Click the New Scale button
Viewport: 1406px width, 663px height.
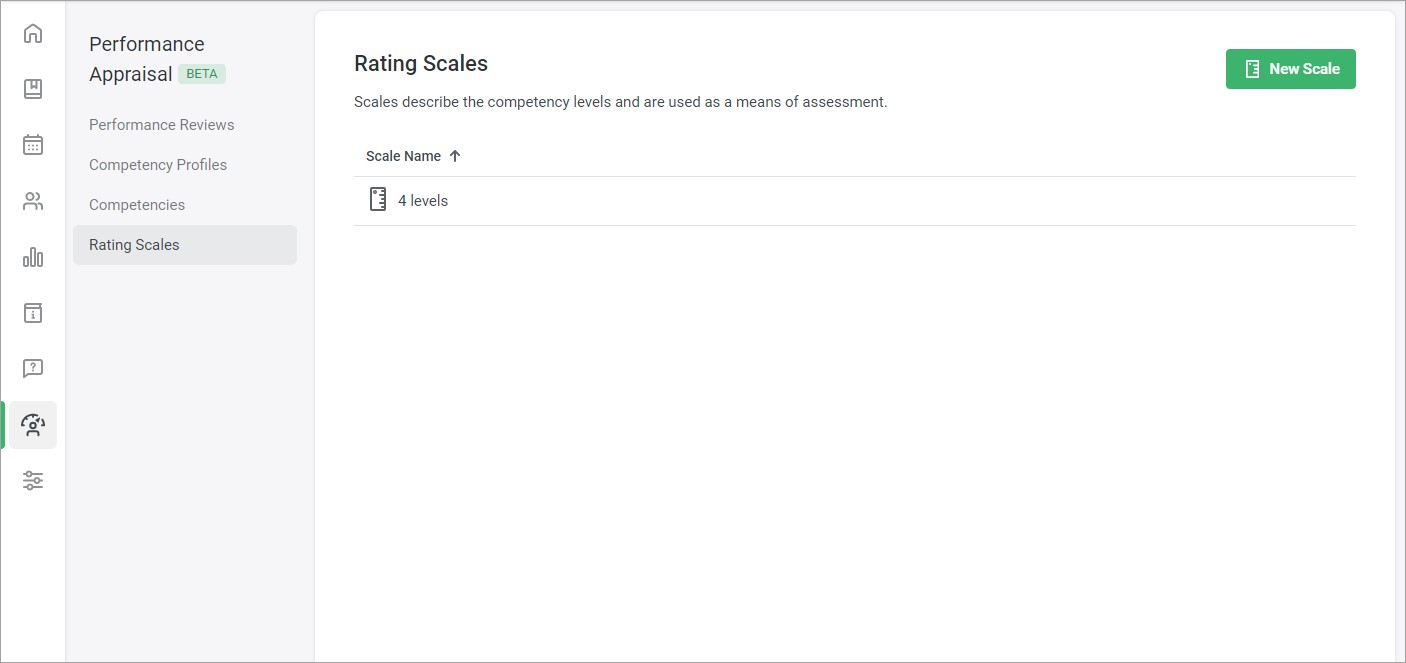[1291, 69]
